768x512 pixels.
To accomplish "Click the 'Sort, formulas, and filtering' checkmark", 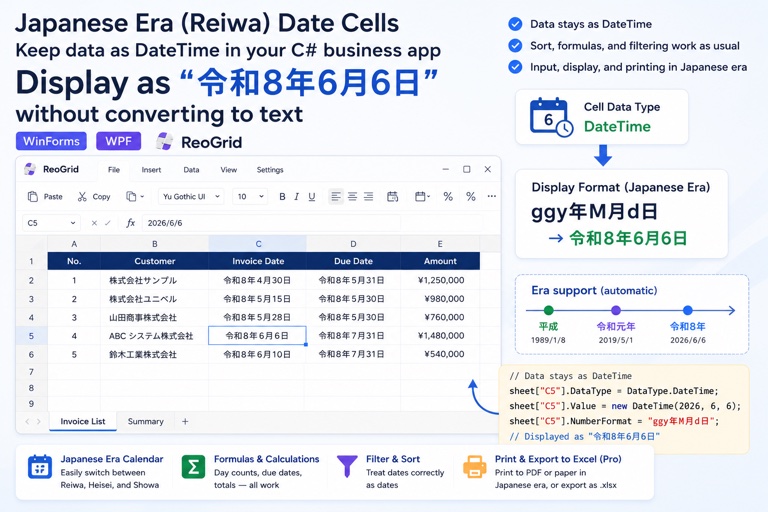I will pos(515,46).
